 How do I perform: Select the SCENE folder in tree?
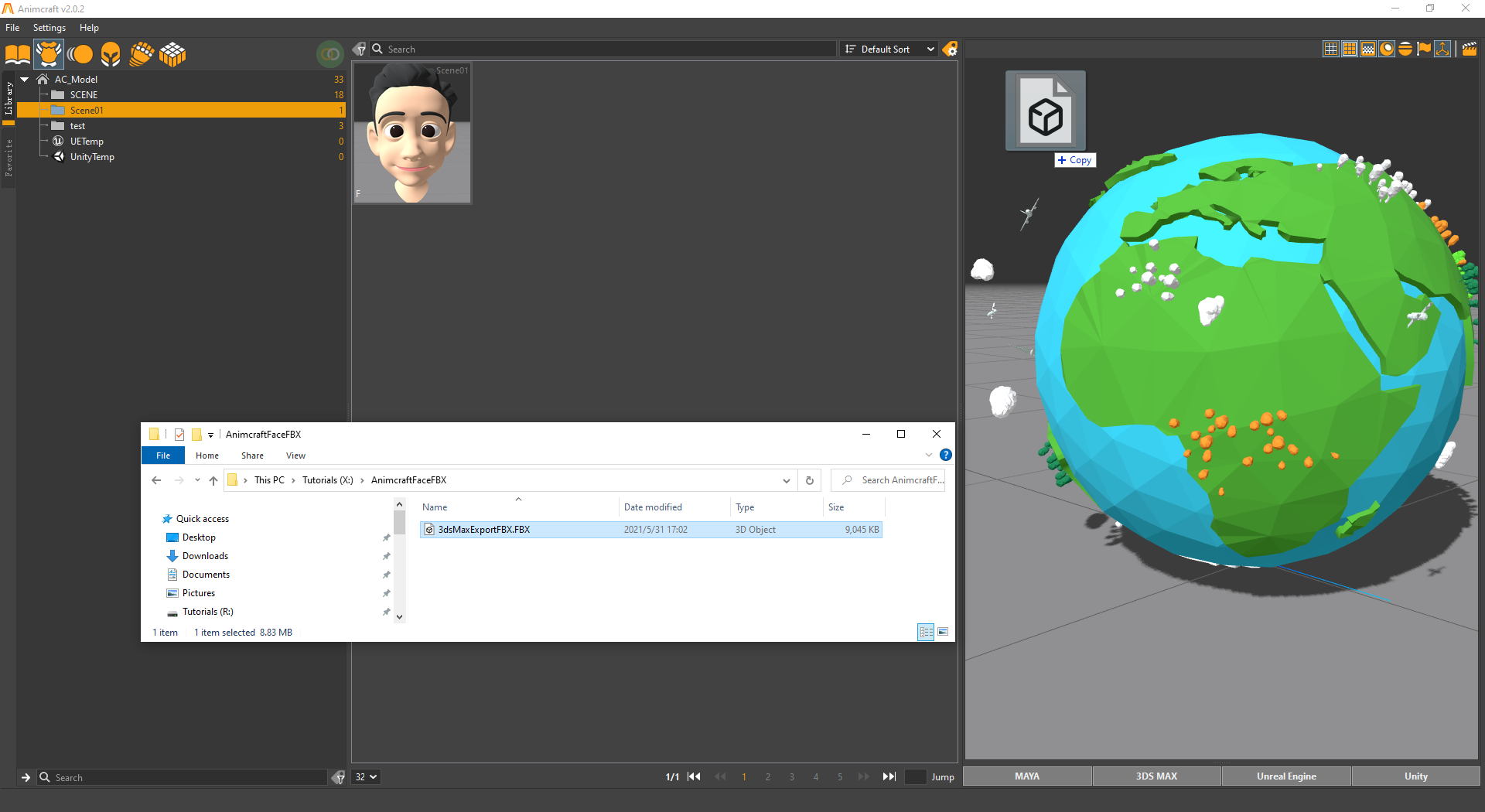[84, 95]
